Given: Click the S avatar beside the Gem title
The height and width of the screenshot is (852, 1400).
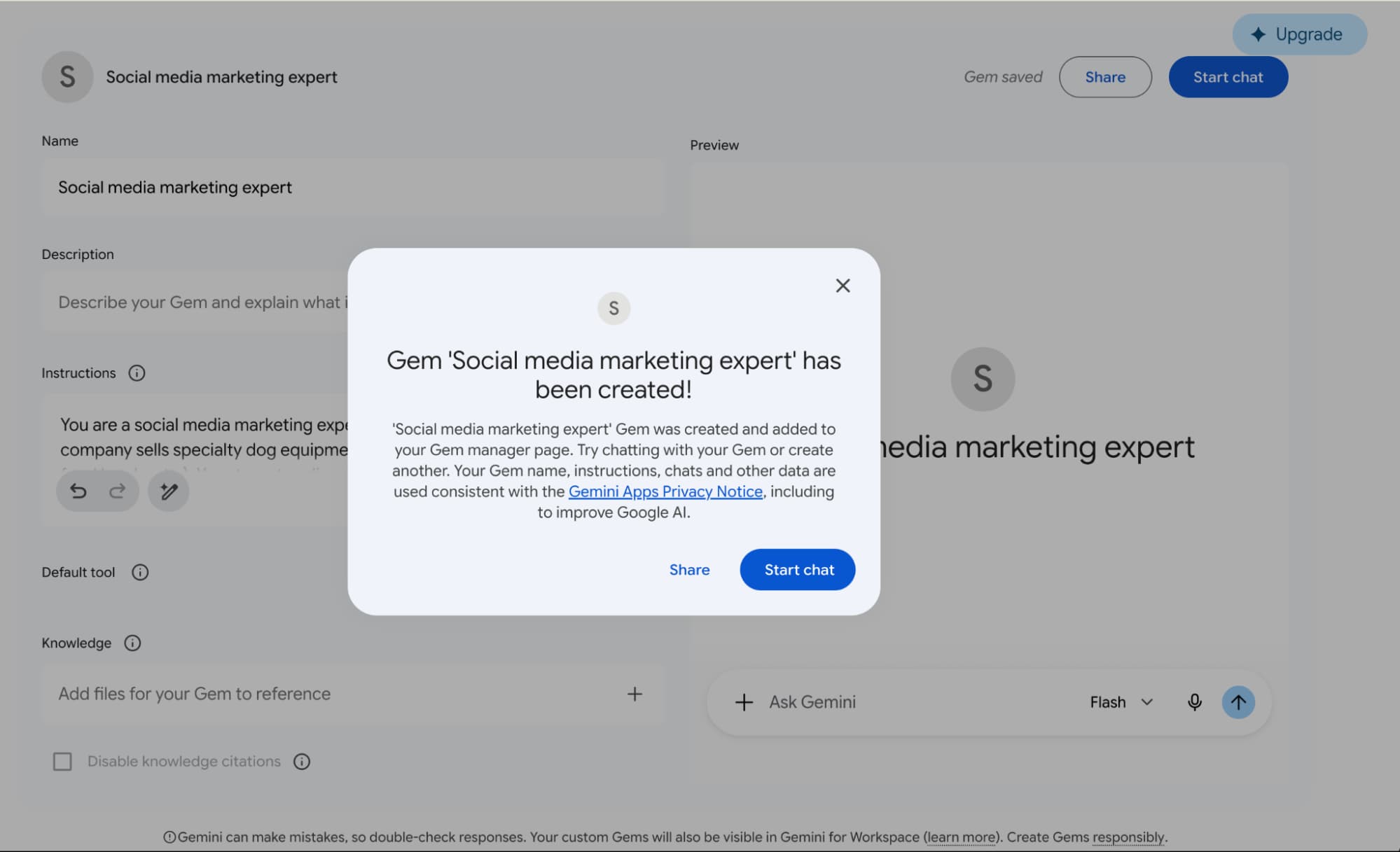Looking at the screenshot, I should pyautogui.click(x=67, y=77).
